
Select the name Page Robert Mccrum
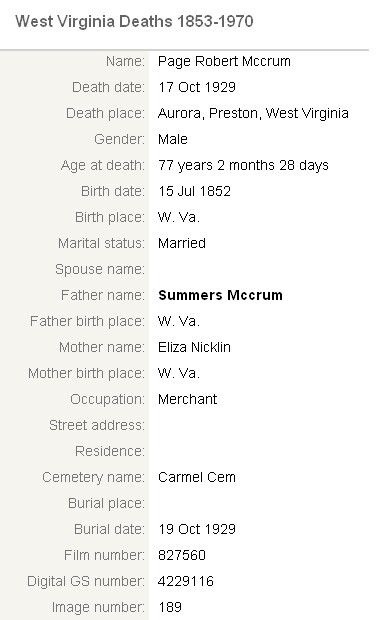(224, 62)
